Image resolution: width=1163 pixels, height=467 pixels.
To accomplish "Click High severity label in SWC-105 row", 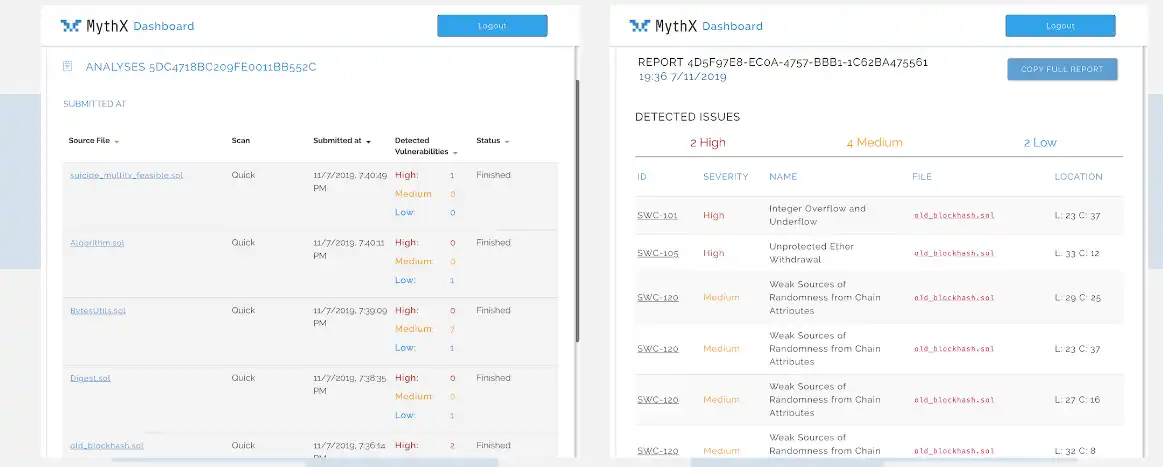I will click(x=714, y=253).
